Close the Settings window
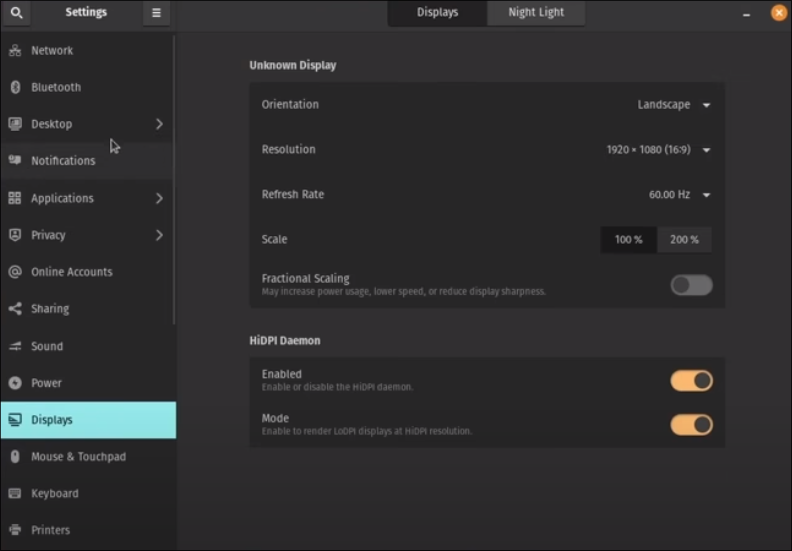The image size is (792, 551). [779, 13]
